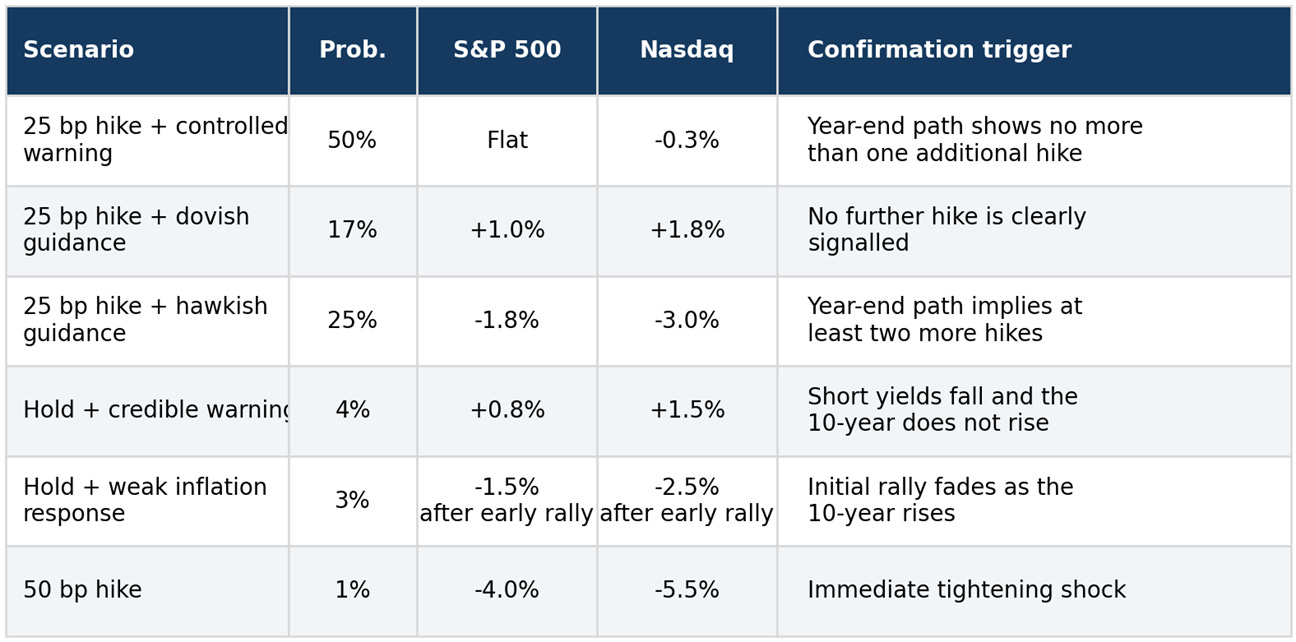1296x642 pixels.
Task: Select the +0.8% S&P 500 cell
Action: 507,411
